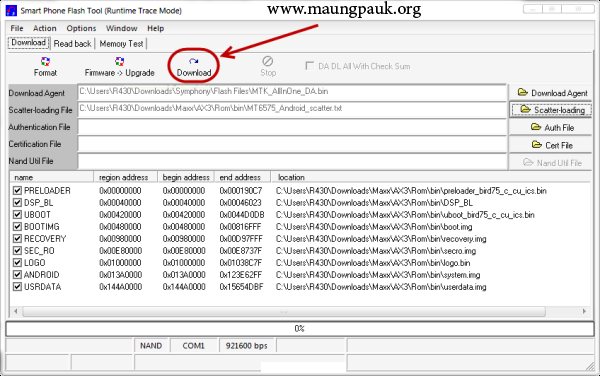The height and width of the screenshot is (376, 600).
Task: Click the Nand Util File input field
Action: tap(292, 161)
